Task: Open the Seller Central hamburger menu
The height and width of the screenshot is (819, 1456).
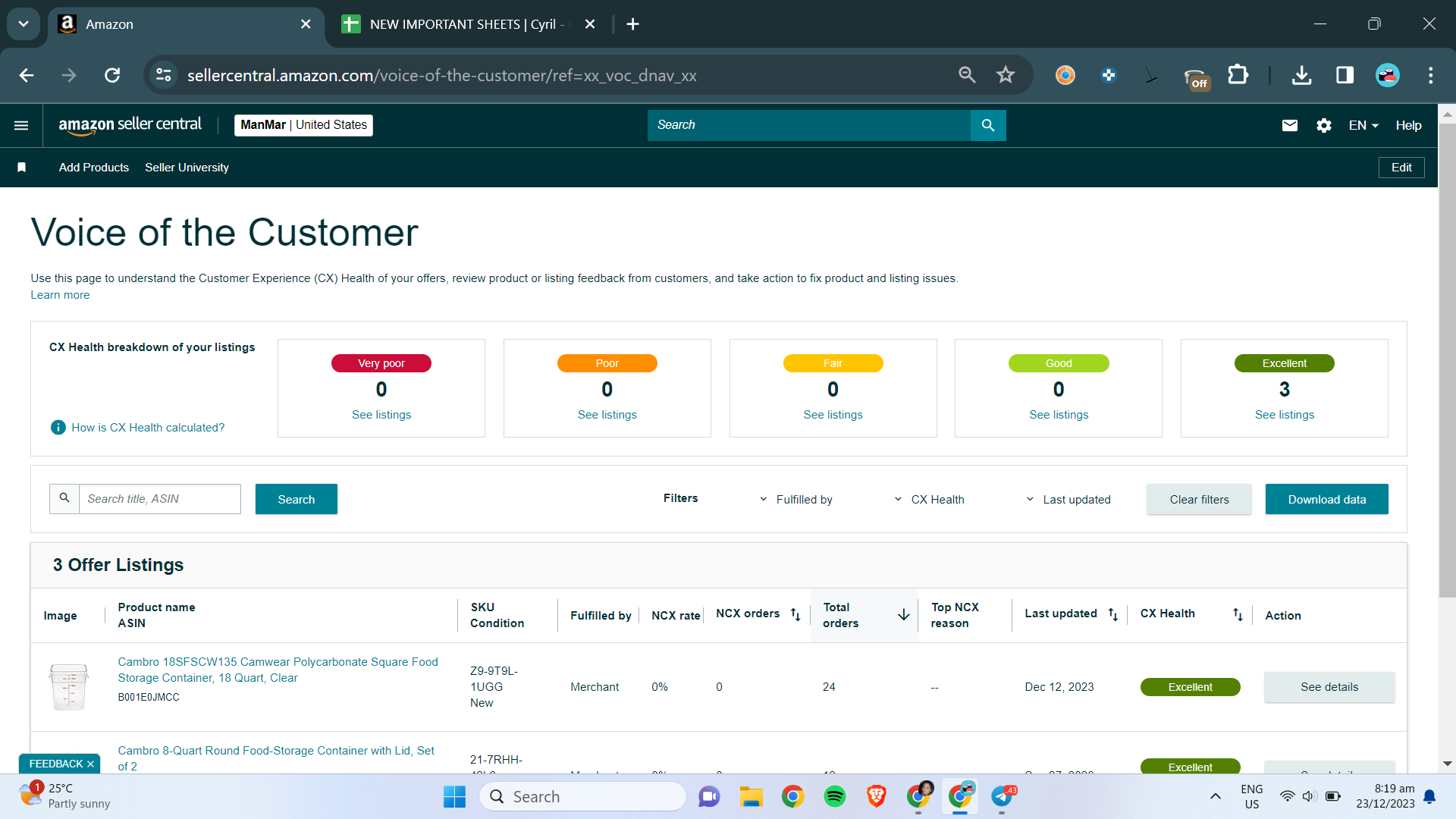Action: pos(21,125)
